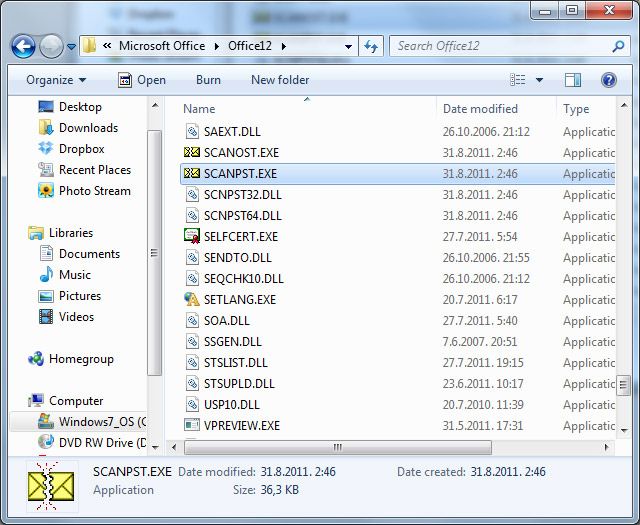Select Homegroup in navigation pane
Viewport: 640px width, 525px height.
(x=71, y=359)
